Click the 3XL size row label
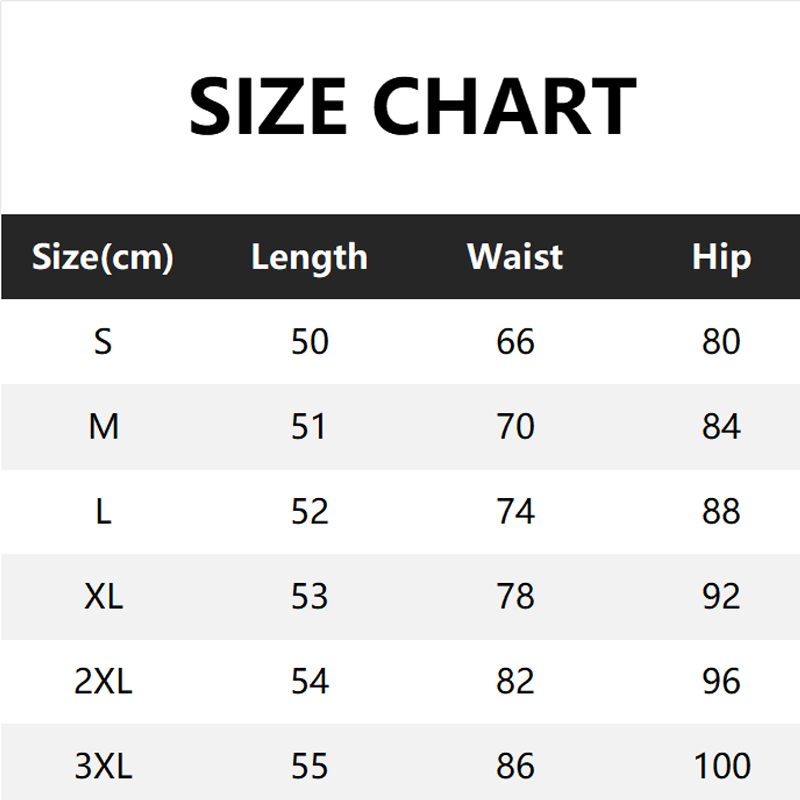 click(x=103, y=767)
